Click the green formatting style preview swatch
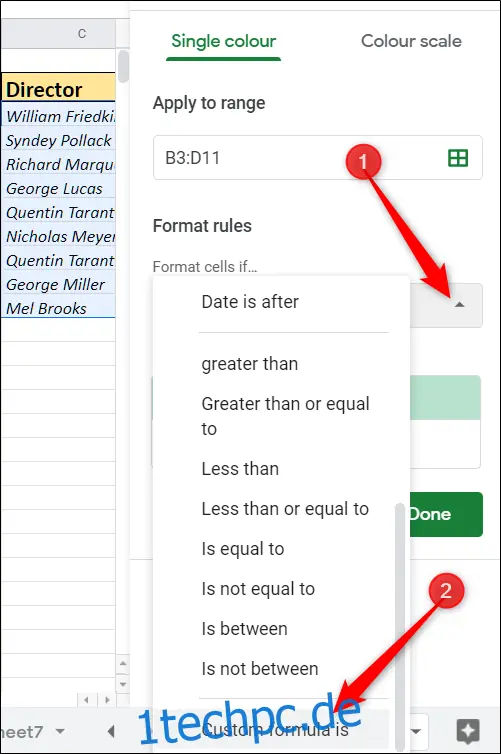 (445, 398)
